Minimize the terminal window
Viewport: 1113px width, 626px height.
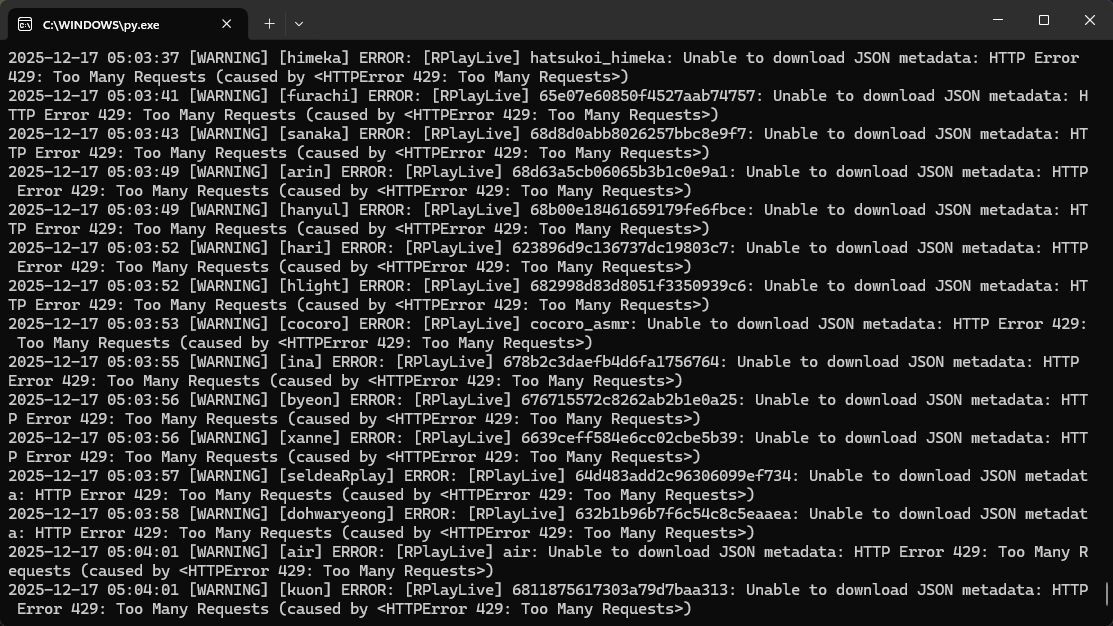pyautogui.click(x=998, y=20)
